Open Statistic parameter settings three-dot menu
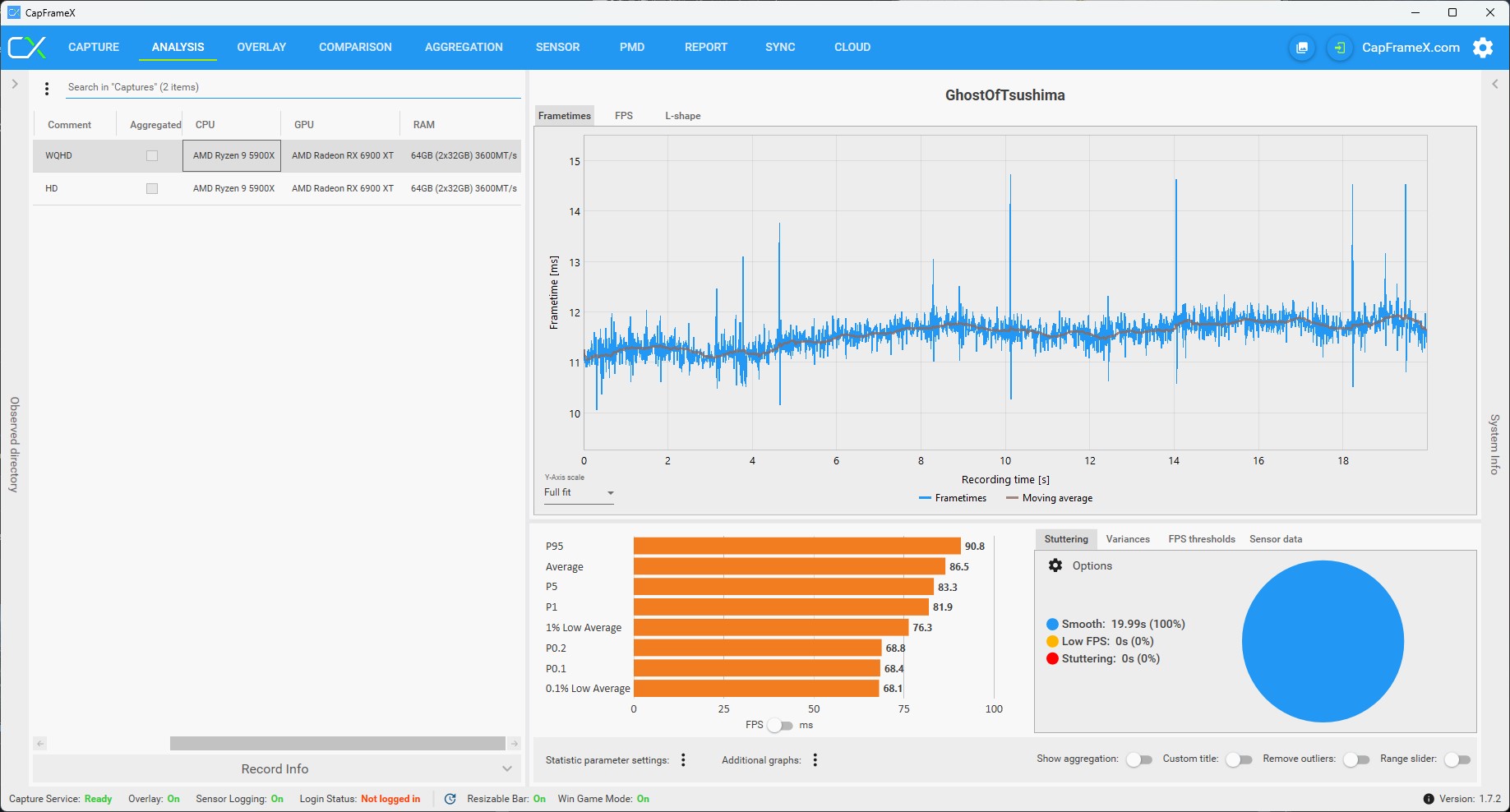1510x812 pixels. 683,760
